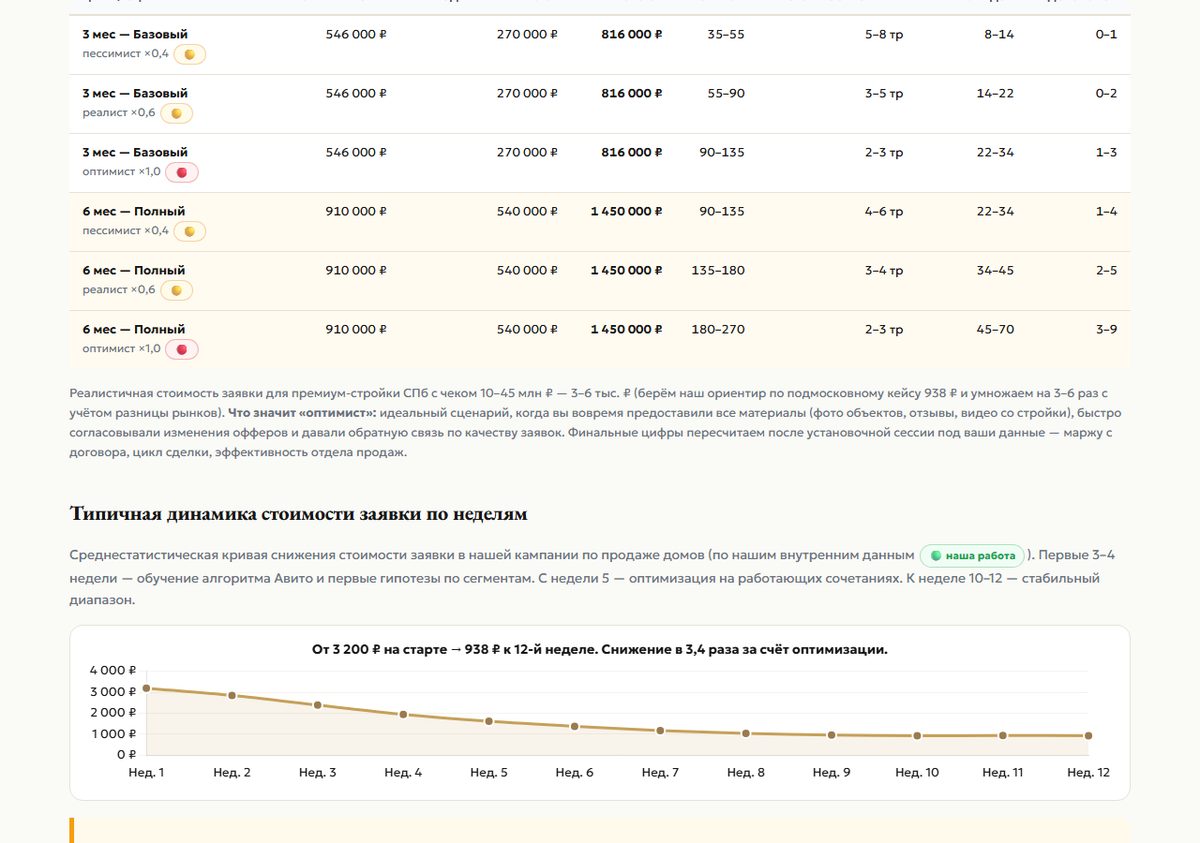The height and width of the screenshot is (843, 1200).
Task: Click the Нед. 9 axis label
Action: [831, 772]
